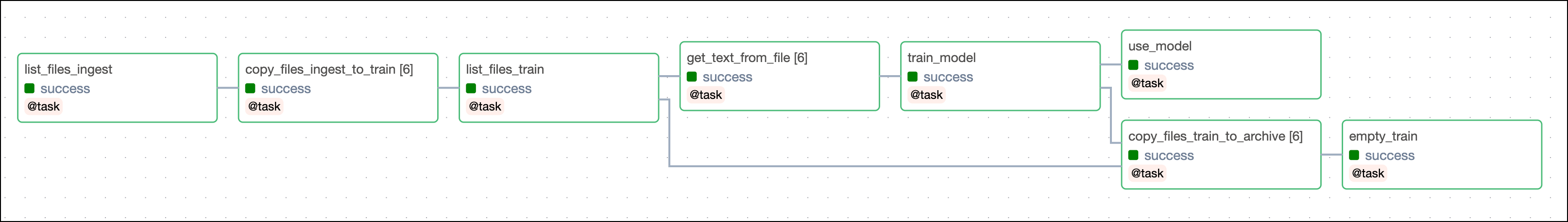Viewport: 1568px width, 222px height.
Task: Click the green status square in use_model
Action: tap(1133, 66)
